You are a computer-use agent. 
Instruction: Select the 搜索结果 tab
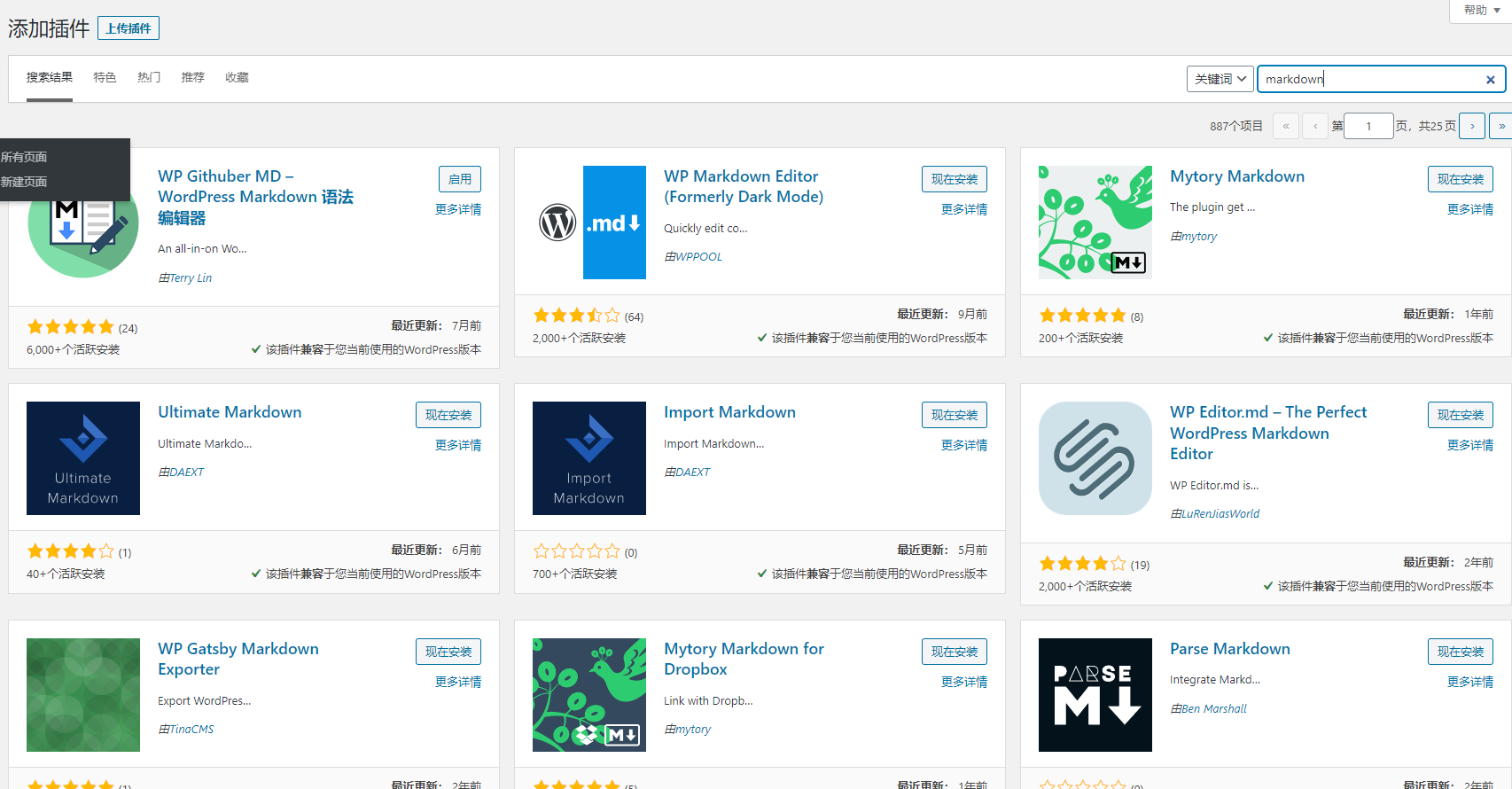50,78
